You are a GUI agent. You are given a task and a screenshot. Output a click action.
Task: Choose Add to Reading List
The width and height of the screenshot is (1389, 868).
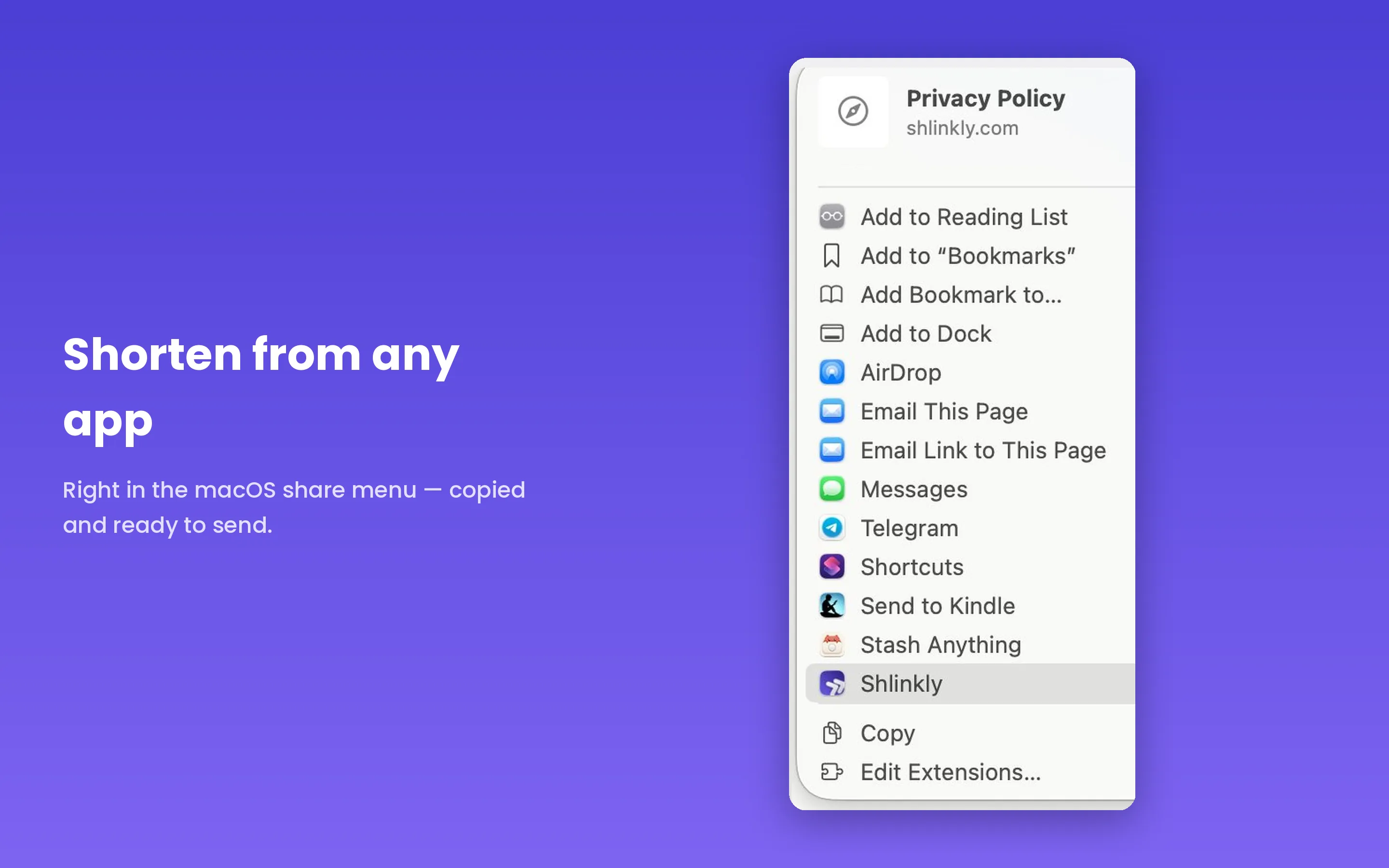pyautogui.click(x=970, y=217)
